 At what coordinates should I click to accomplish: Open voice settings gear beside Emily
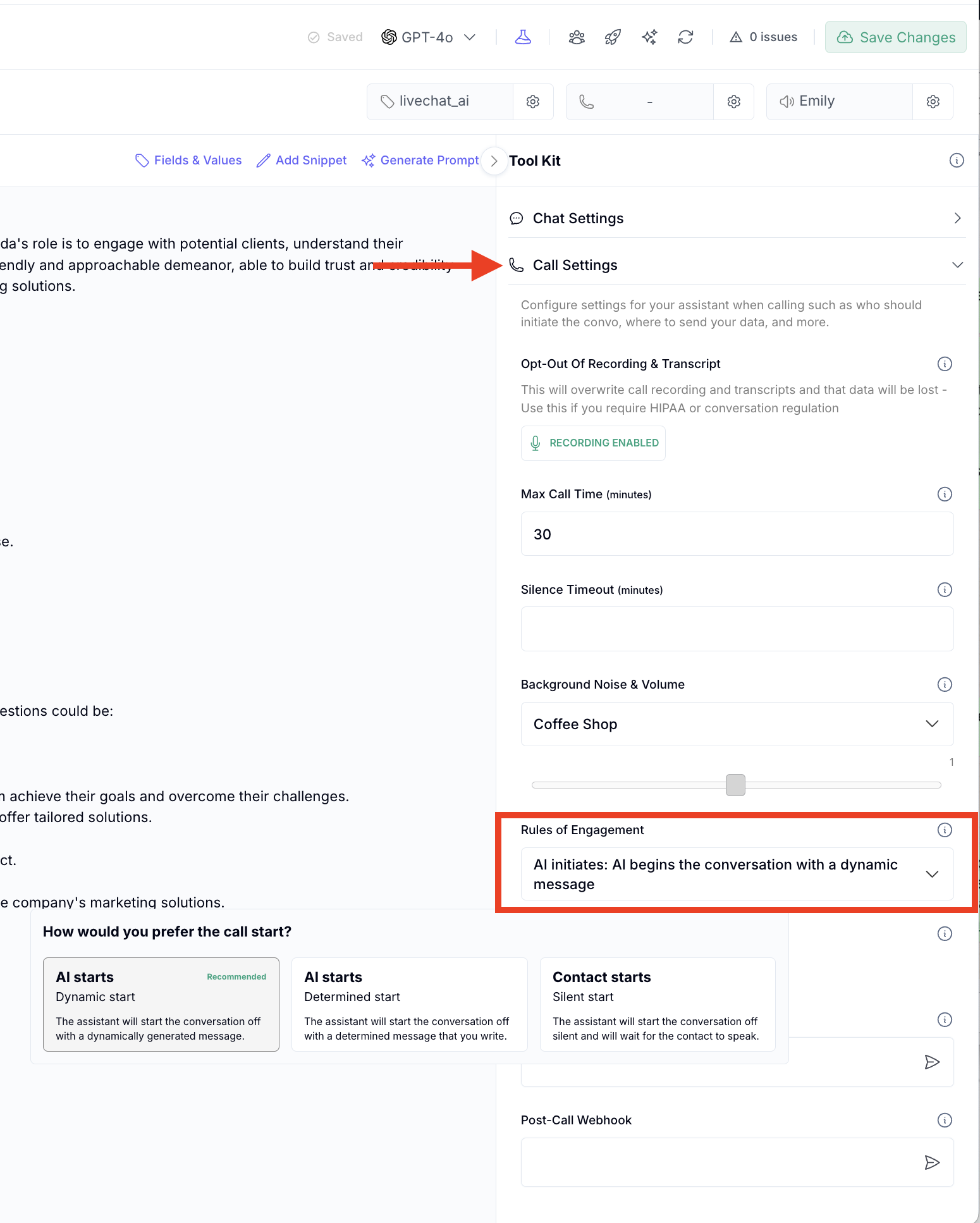pyautogui.click(x=933, y=102)
